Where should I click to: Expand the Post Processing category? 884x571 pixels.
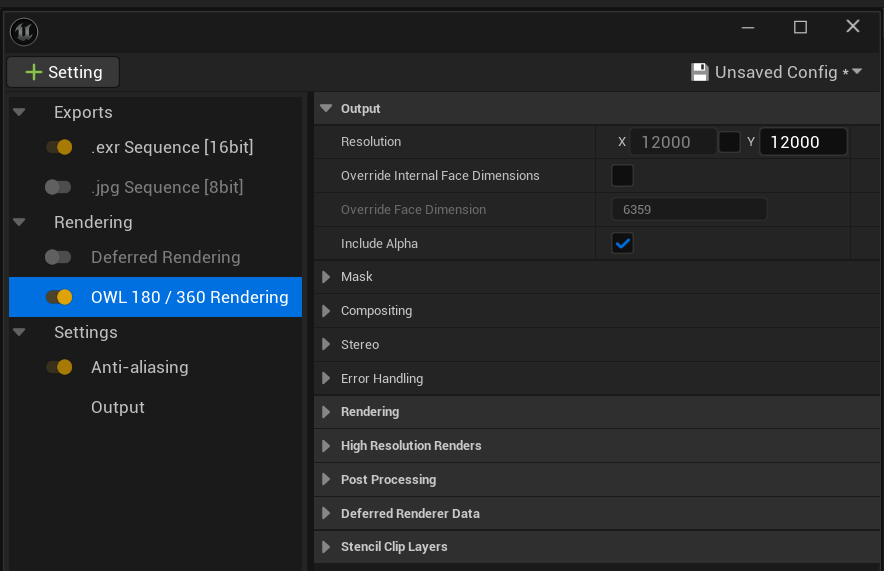click(x=326, y=480)
